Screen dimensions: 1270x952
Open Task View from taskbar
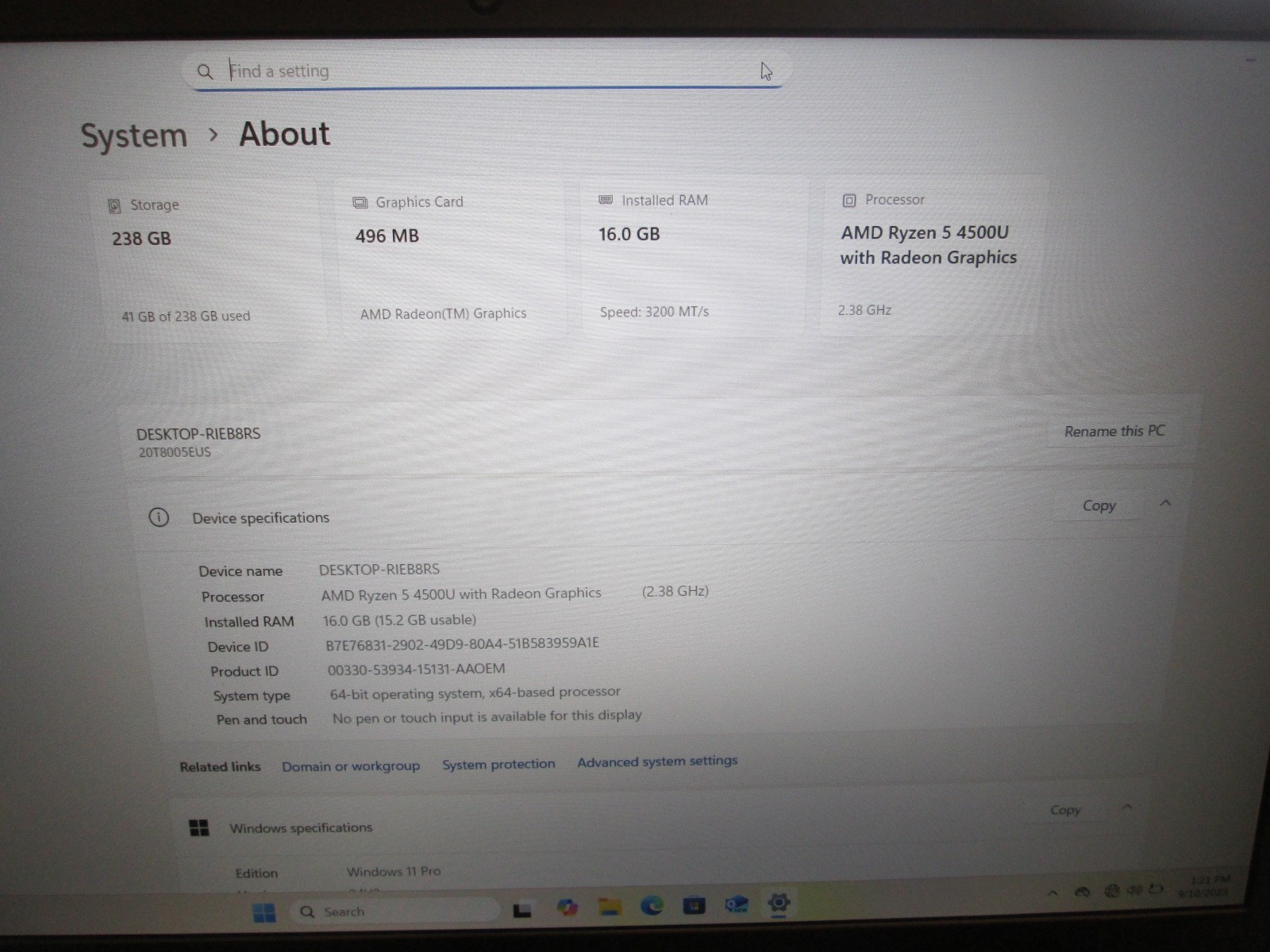(x=521, y=910)
